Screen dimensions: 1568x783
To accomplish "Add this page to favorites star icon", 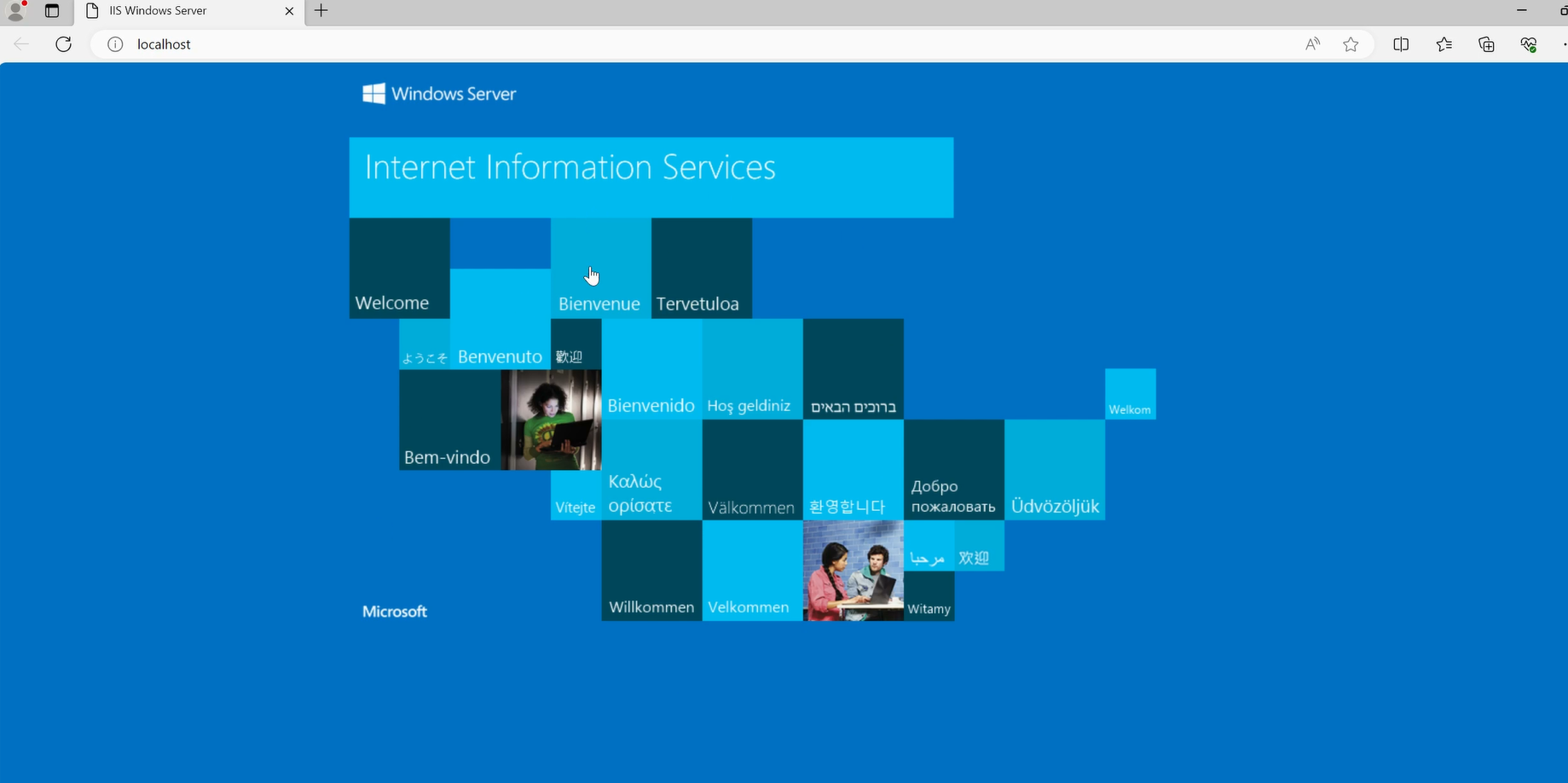I will (x=1351, y=44).
